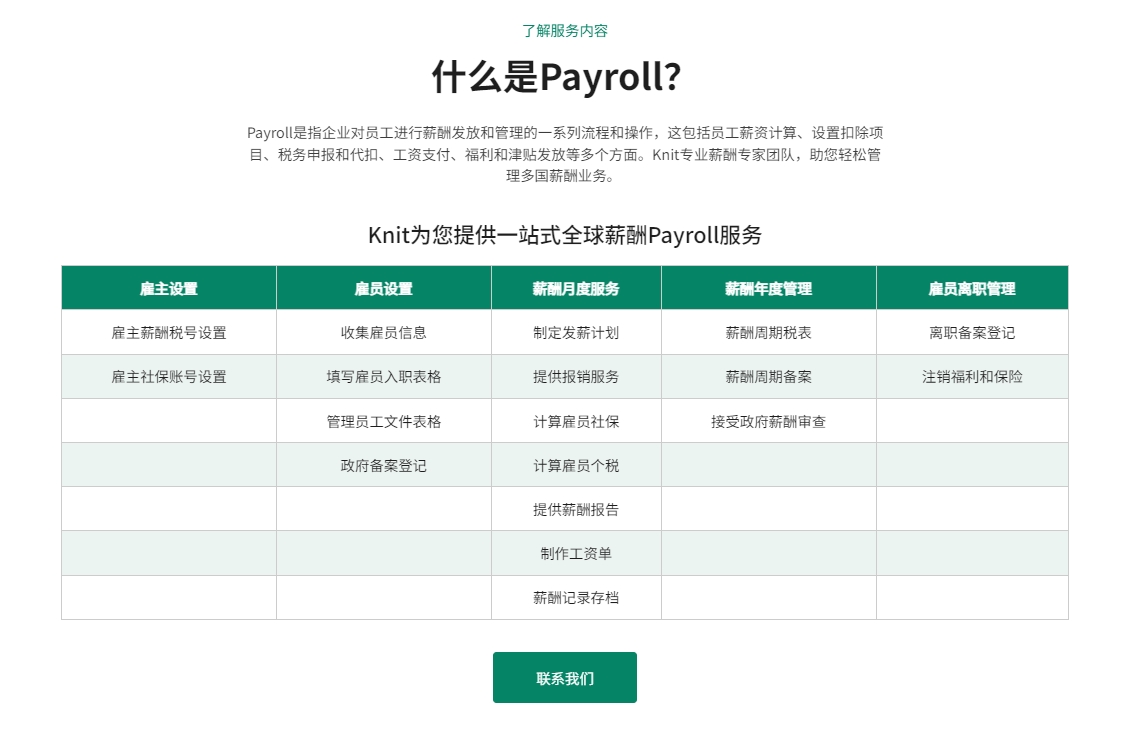Click the 联系我们 button
Image resolution: width=1132 pixels, height=740 pixels.
pos(565,677)
